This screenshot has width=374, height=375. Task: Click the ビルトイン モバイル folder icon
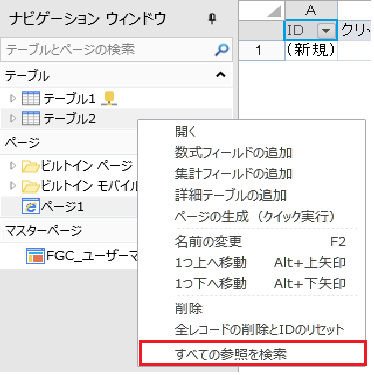[31, 186]
